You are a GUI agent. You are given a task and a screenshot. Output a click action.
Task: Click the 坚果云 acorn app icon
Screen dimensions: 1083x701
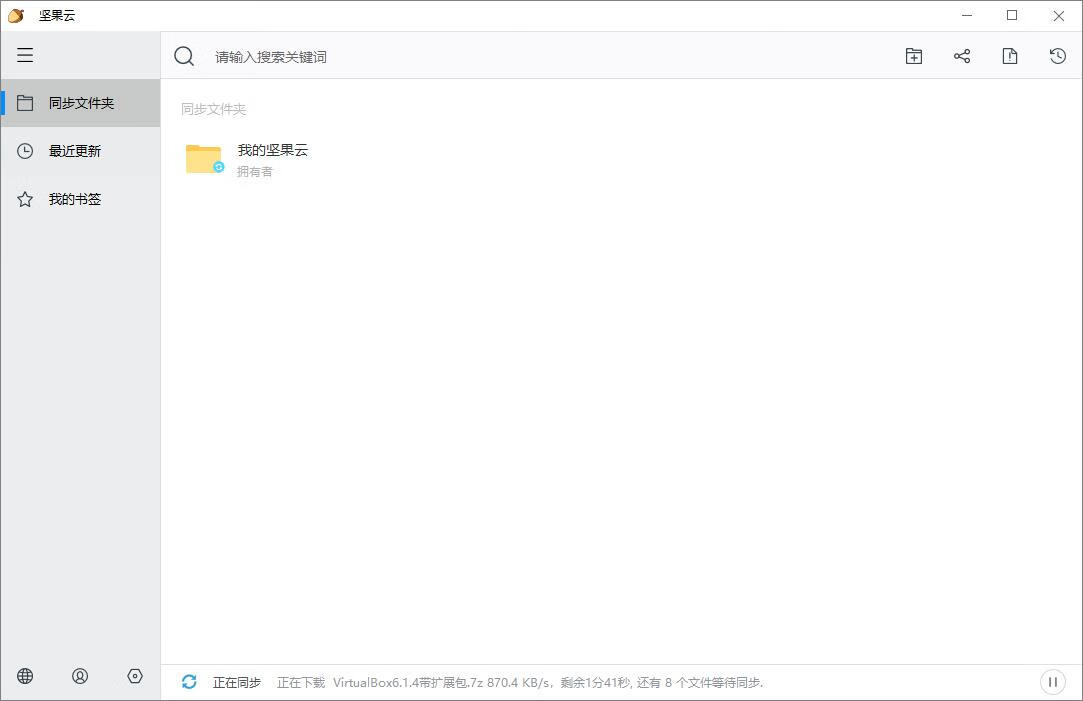coord(17,15)
